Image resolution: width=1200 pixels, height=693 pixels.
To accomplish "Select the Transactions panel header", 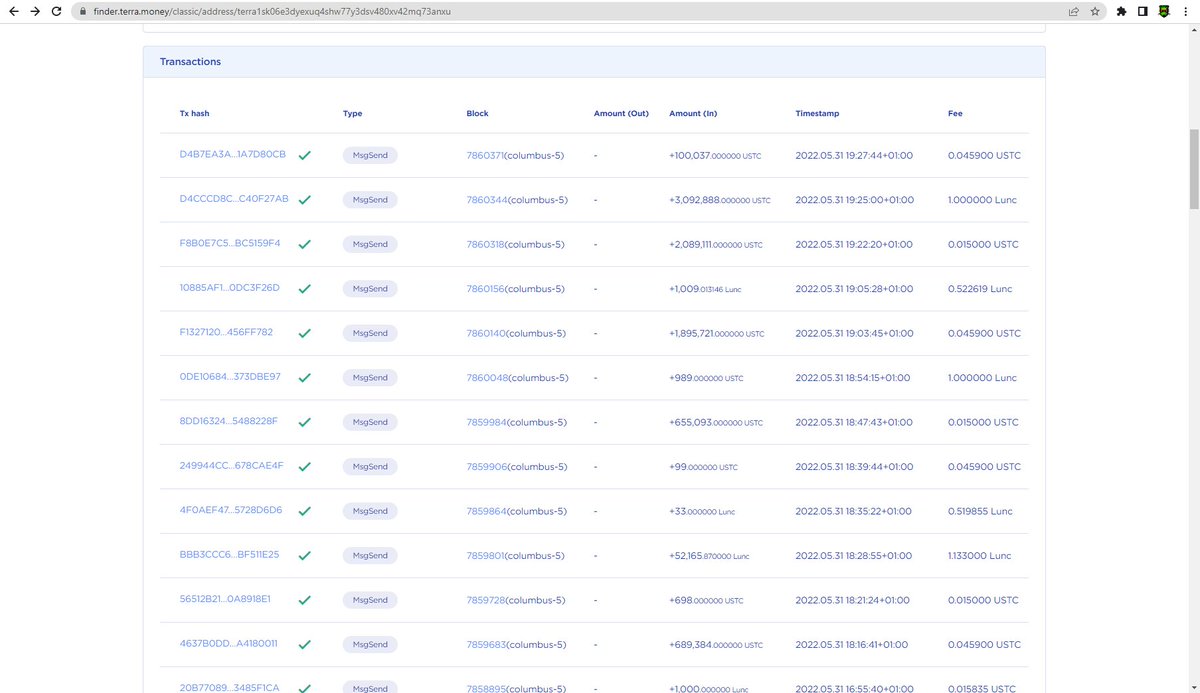I will [x=594, y=62].
